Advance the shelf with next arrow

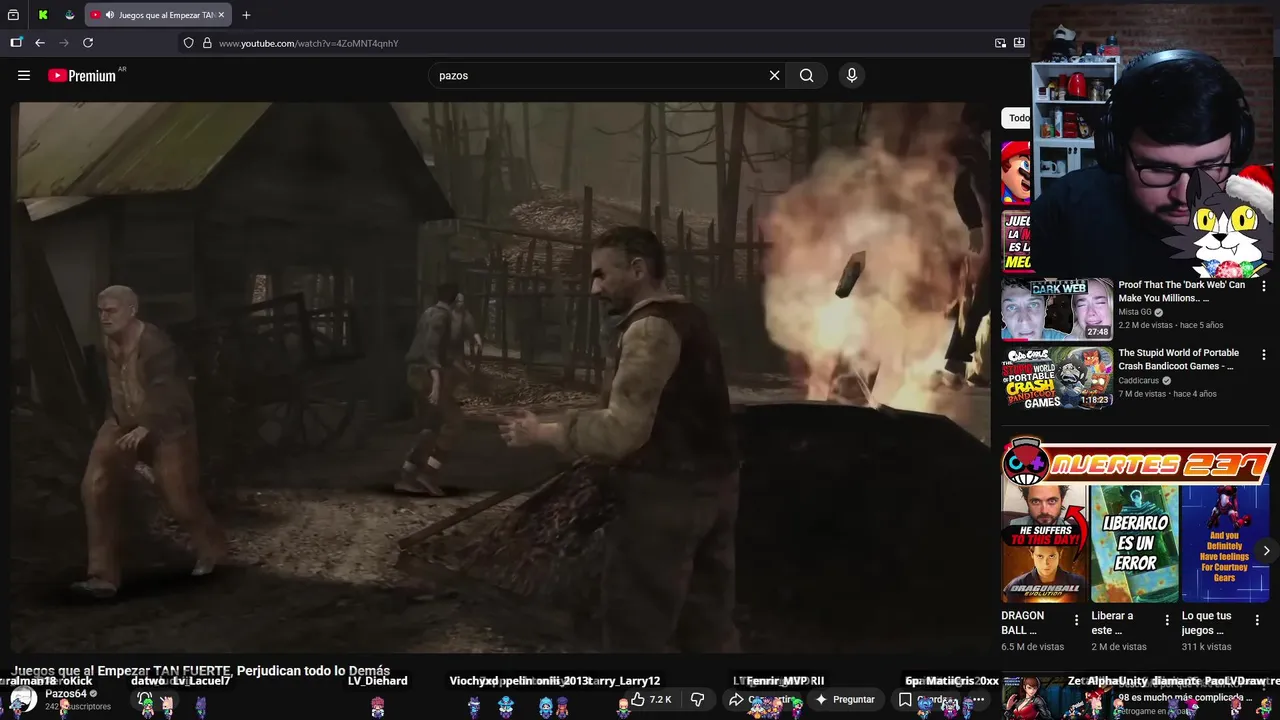click(x=1266, y=550)
